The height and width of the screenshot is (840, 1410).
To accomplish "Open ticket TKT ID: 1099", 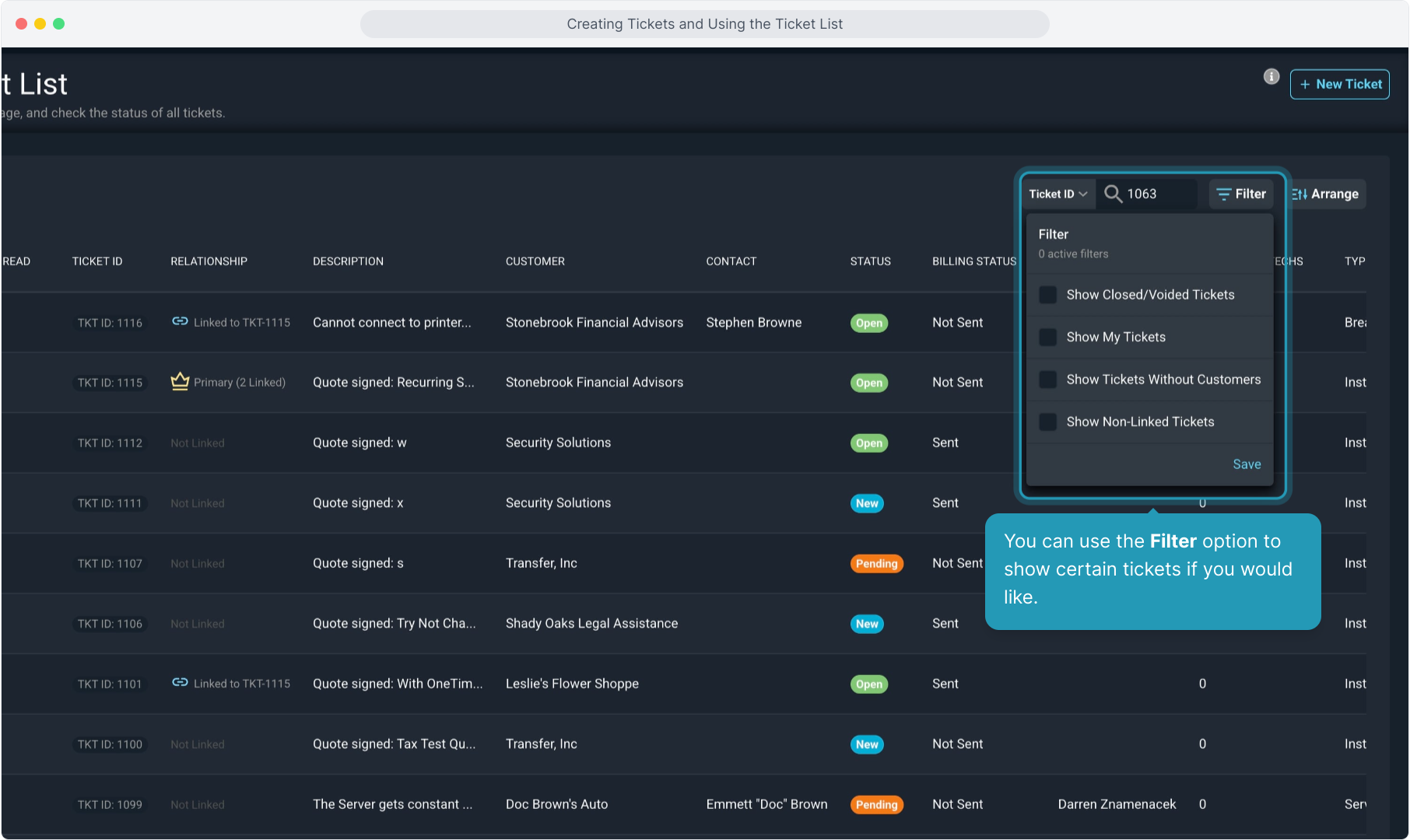I will pyautogui.click(x=110, y=805).
